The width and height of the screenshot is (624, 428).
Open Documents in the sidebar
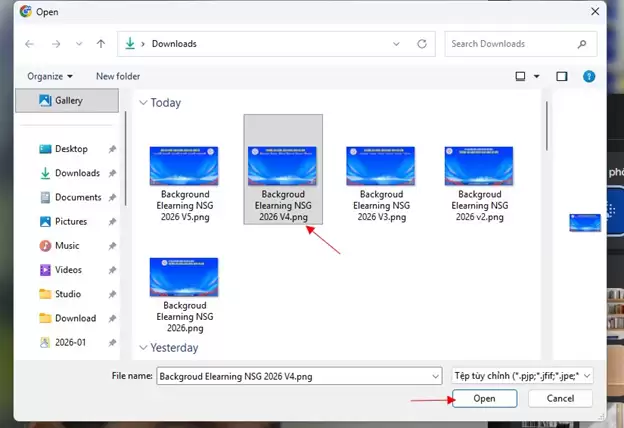pyautogui.click(x=78, y=197)
